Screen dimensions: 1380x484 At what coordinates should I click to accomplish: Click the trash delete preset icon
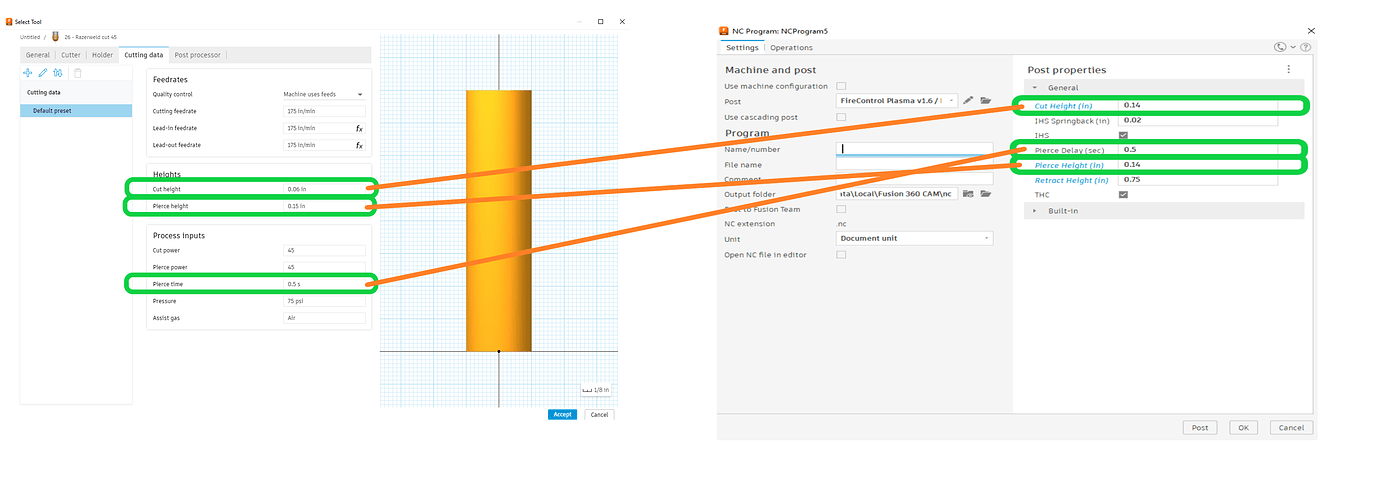click(x=77, y=73)
